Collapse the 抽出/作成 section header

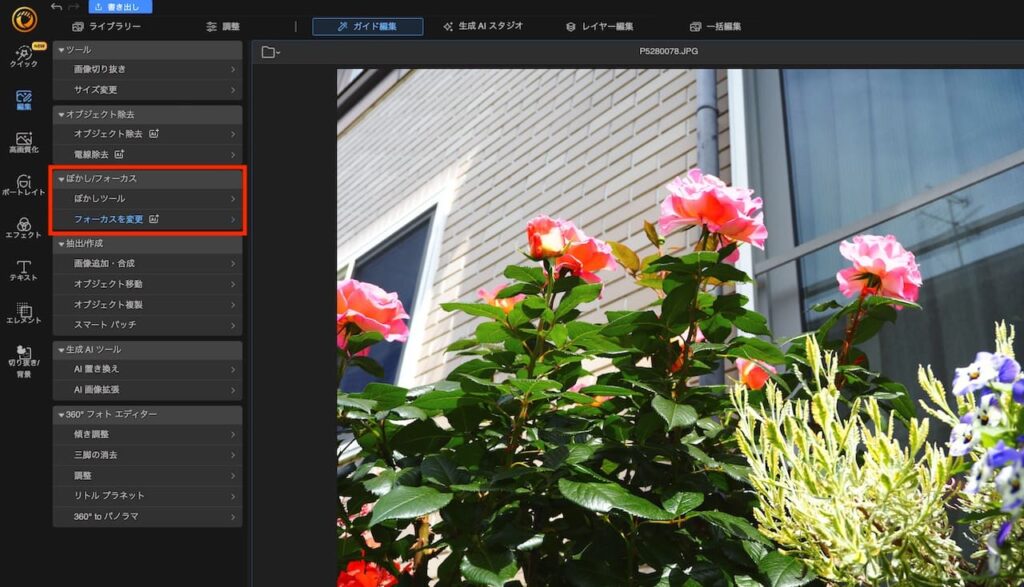pos(148,244)
